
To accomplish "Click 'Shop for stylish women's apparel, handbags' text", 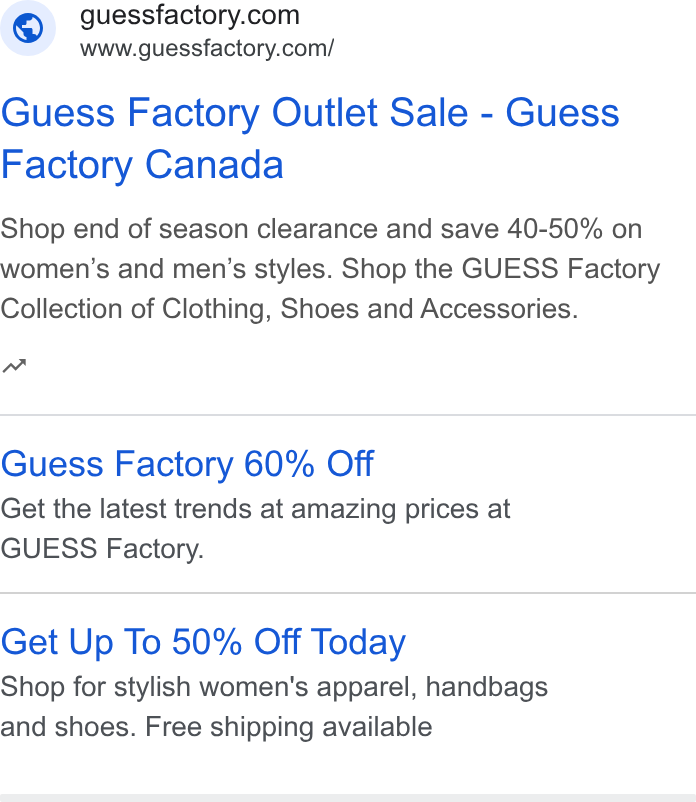I will [274, 687].
